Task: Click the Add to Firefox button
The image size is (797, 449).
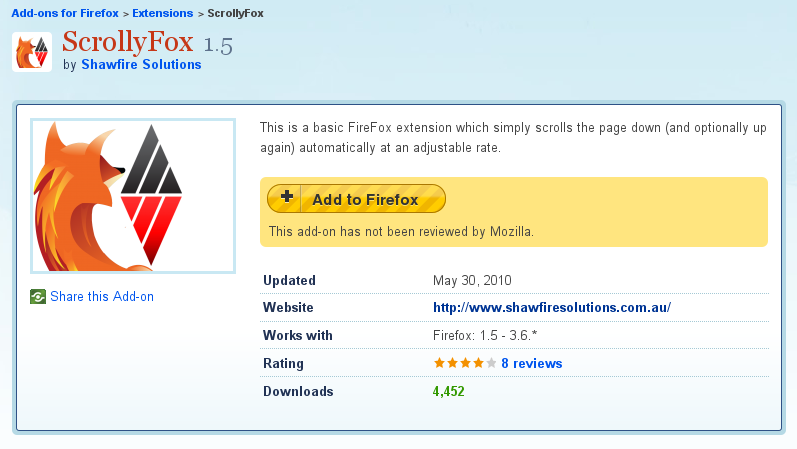Action: 356,199
